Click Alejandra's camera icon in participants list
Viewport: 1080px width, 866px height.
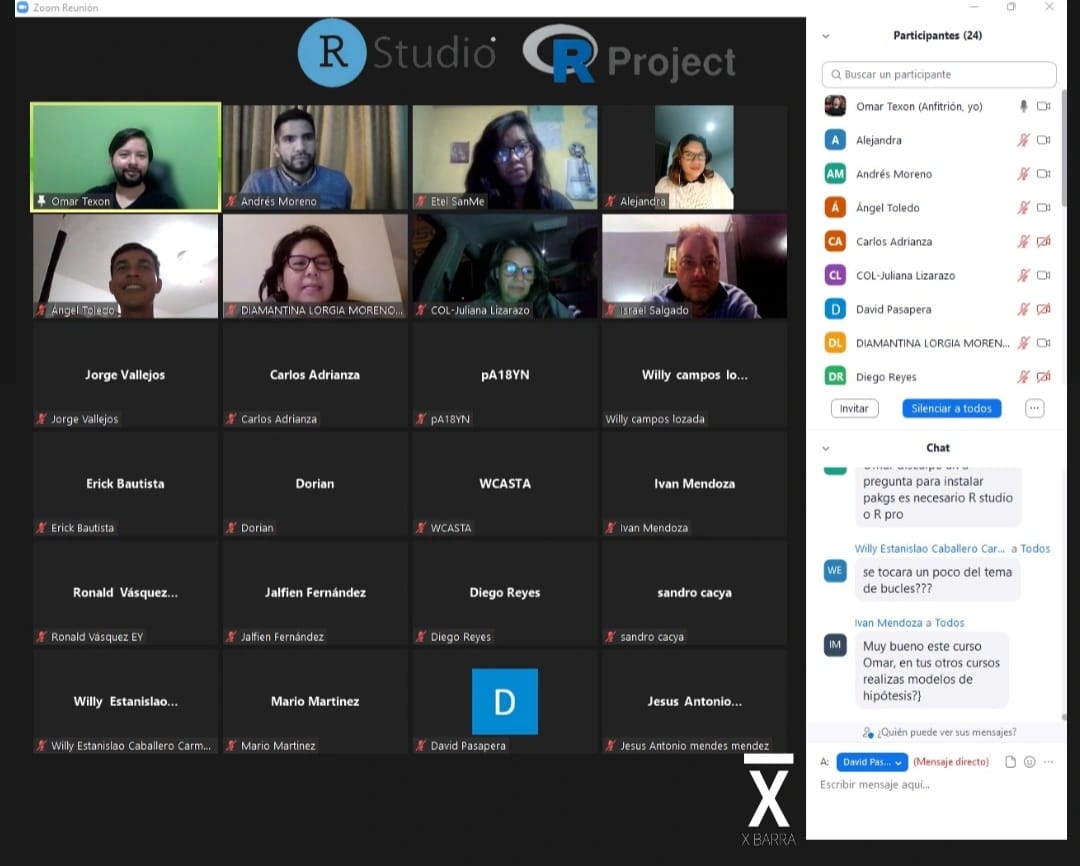[x=1043, y=140]
